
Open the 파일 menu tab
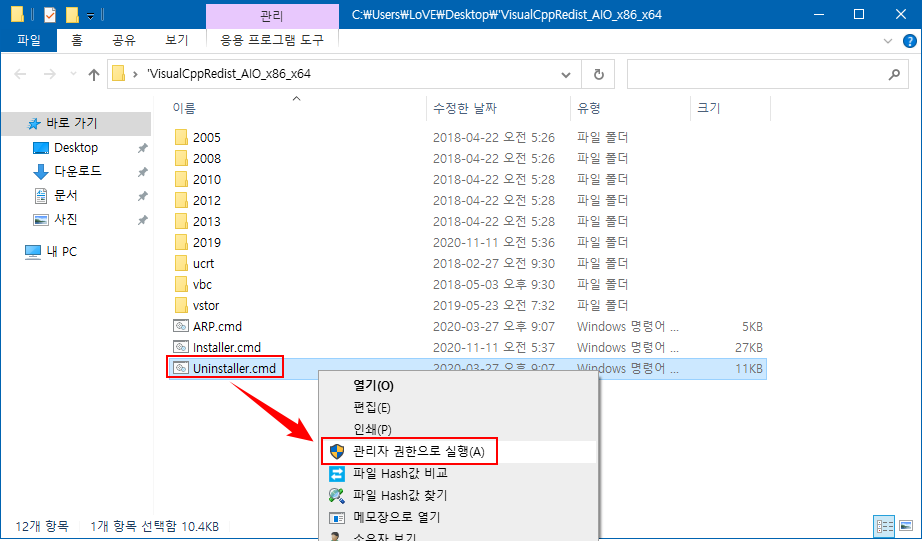[x=29, y=41]
